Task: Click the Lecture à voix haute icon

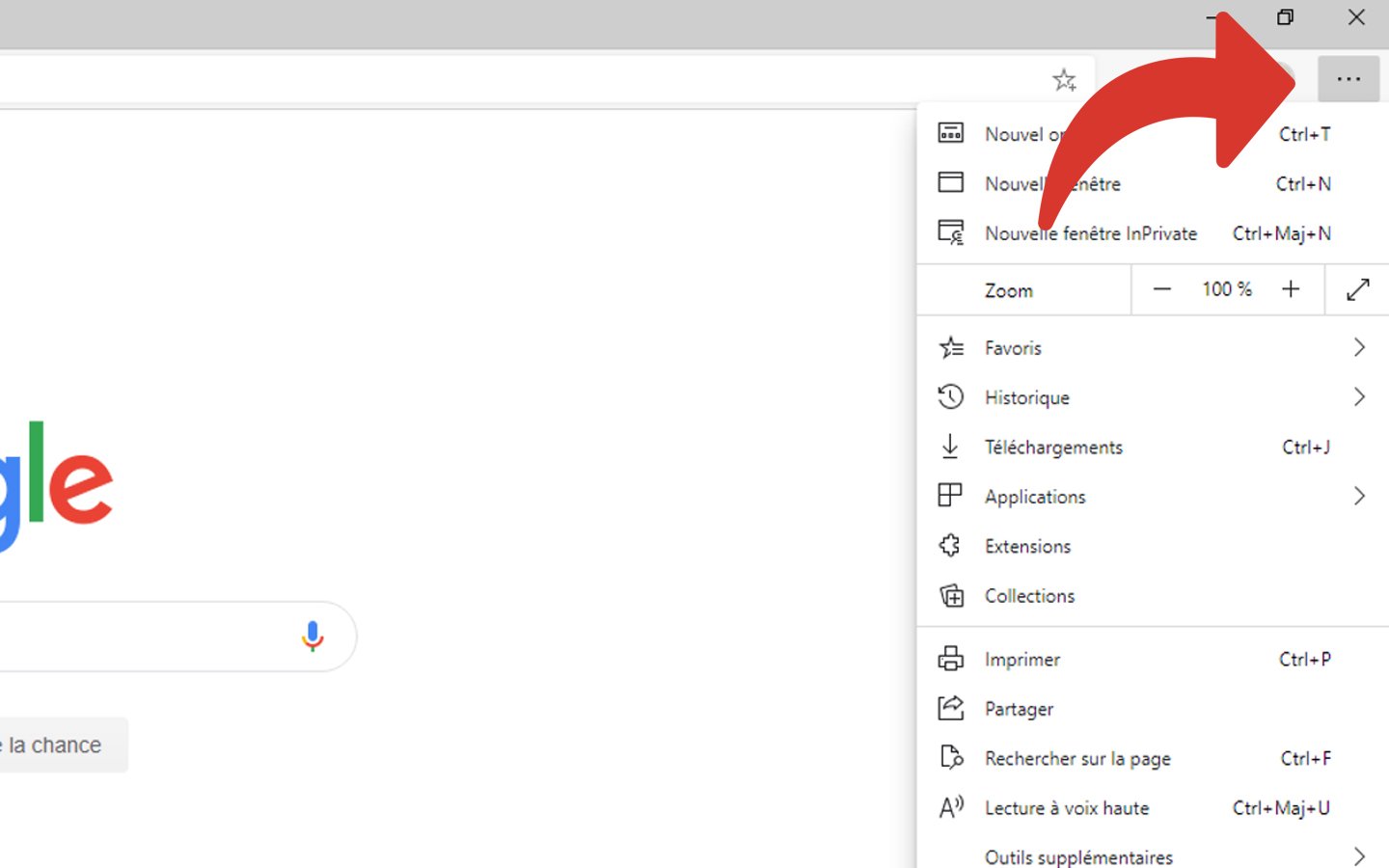Action: pos(950,807)
